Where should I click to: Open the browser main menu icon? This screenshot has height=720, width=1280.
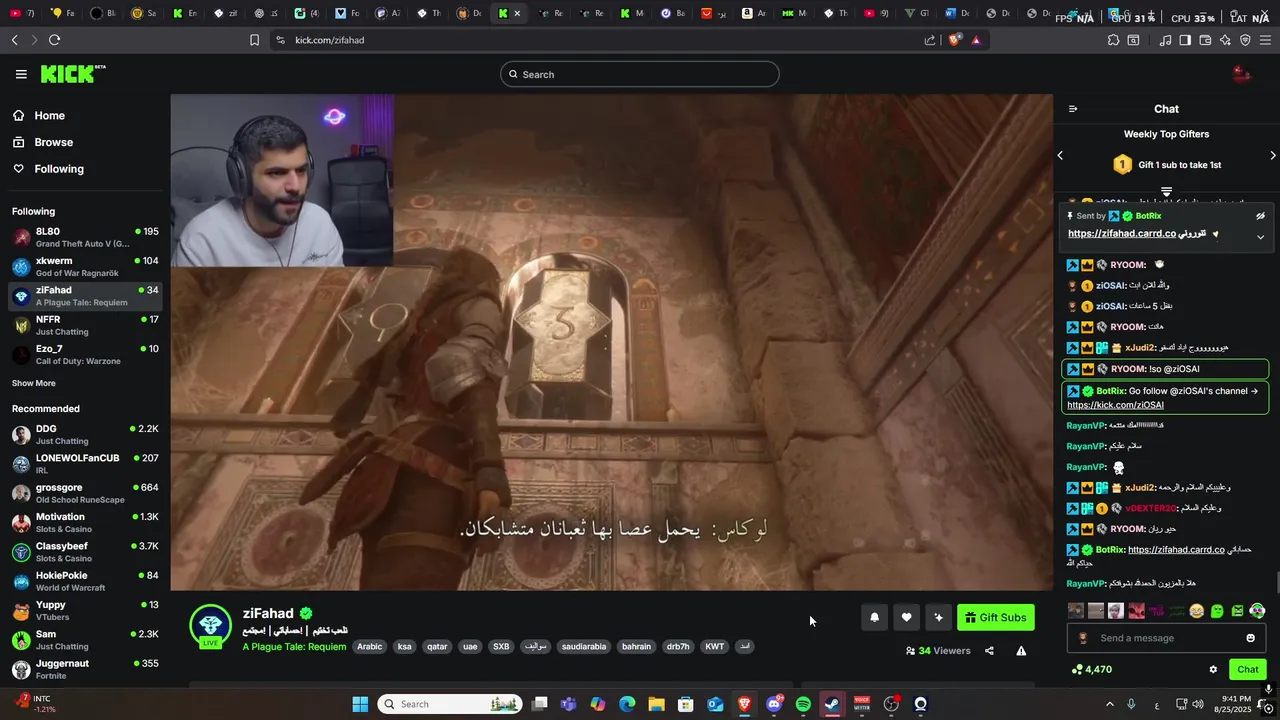1266,40
